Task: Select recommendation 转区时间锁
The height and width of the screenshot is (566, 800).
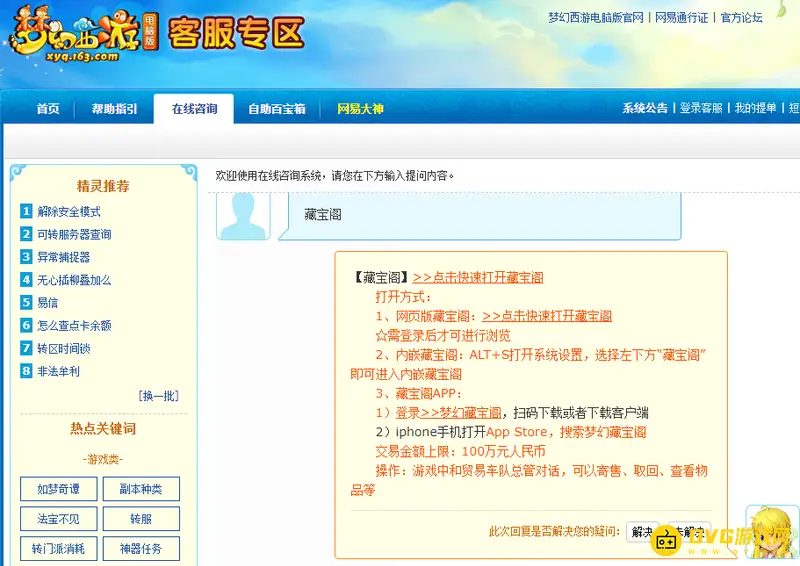Action: (64, 348)
